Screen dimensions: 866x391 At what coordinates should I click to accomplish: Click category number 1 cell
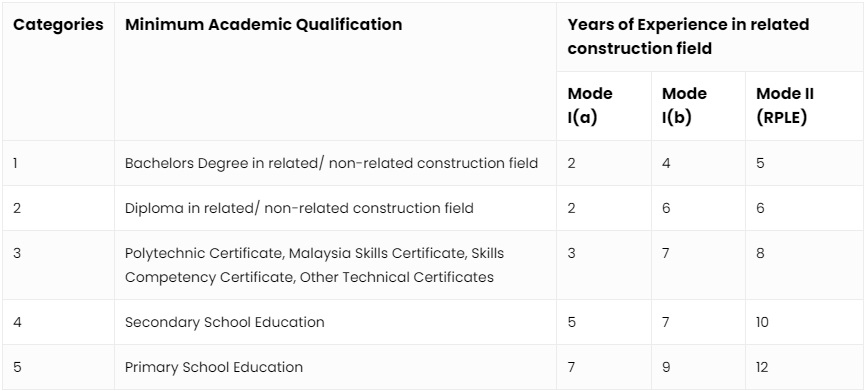coord(15,163)
